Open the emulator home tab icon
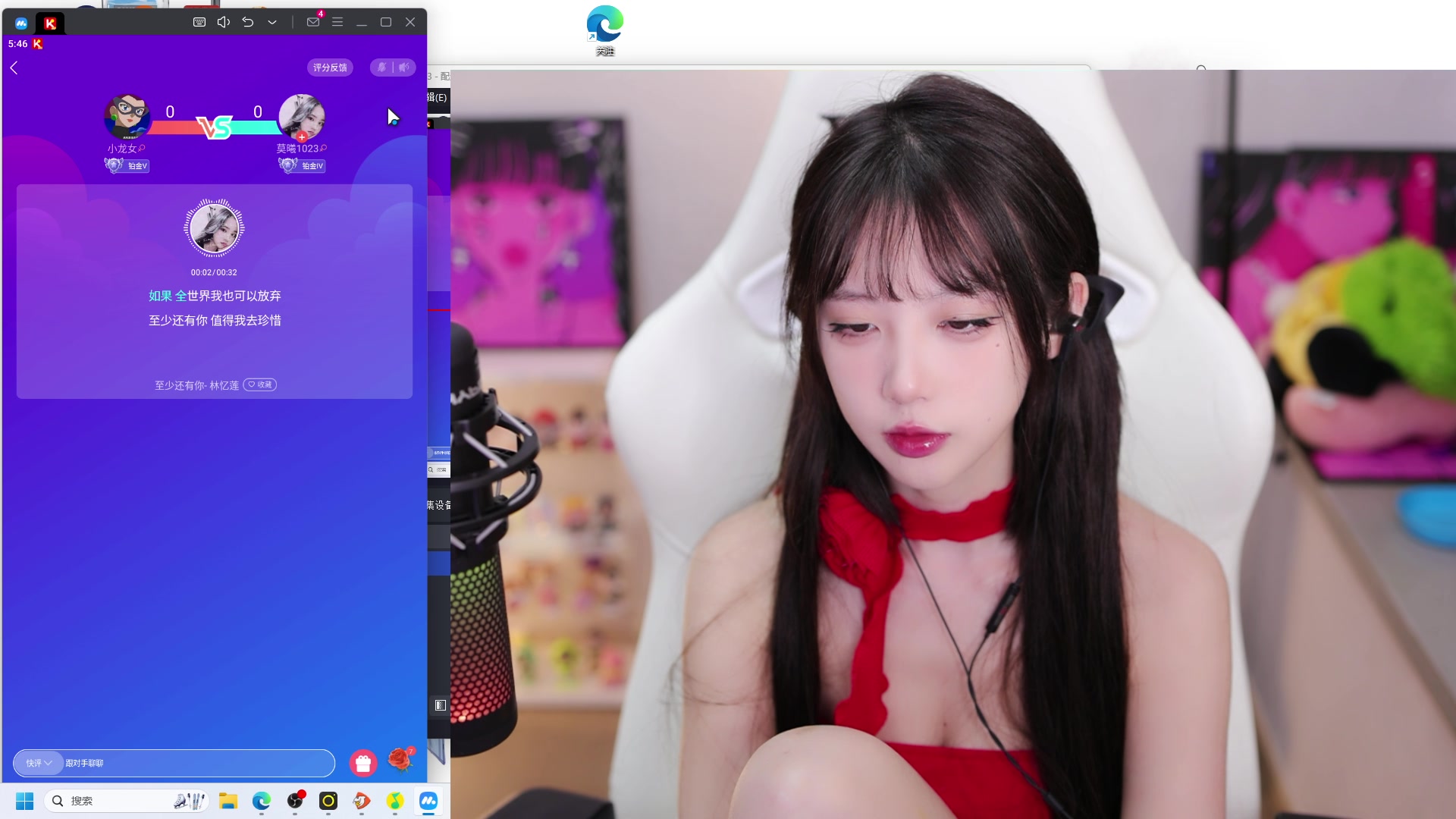 (x=21, y=23)
